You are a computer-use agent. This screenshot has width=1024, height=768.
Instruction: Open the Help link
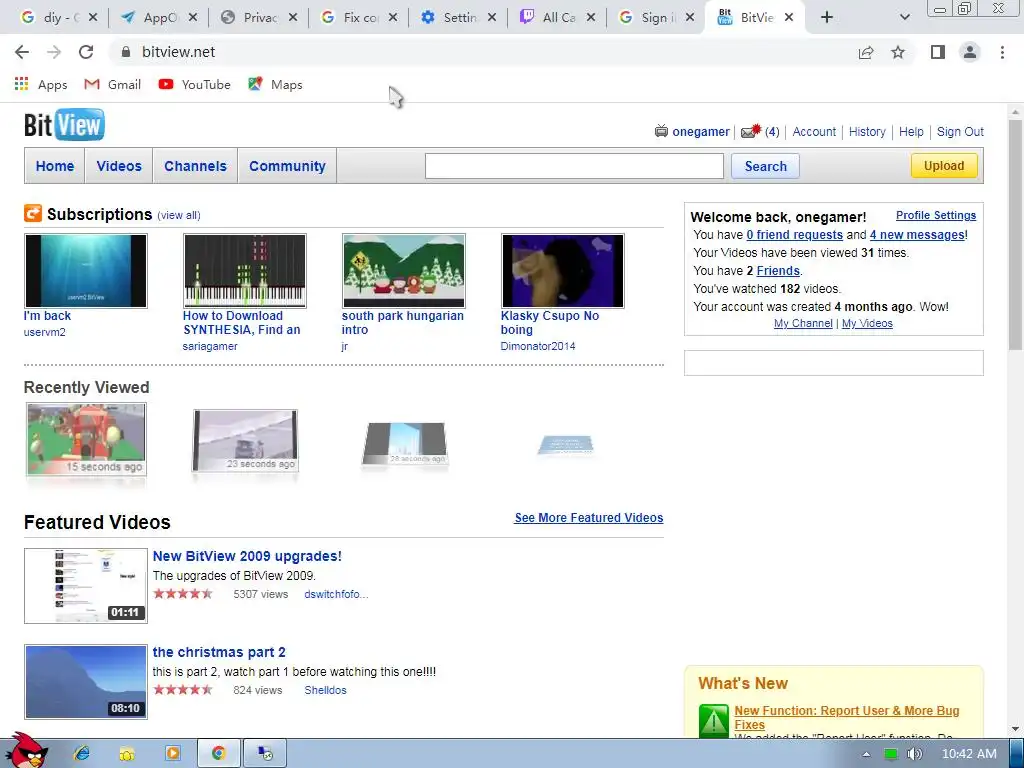[x=911, y=131]
